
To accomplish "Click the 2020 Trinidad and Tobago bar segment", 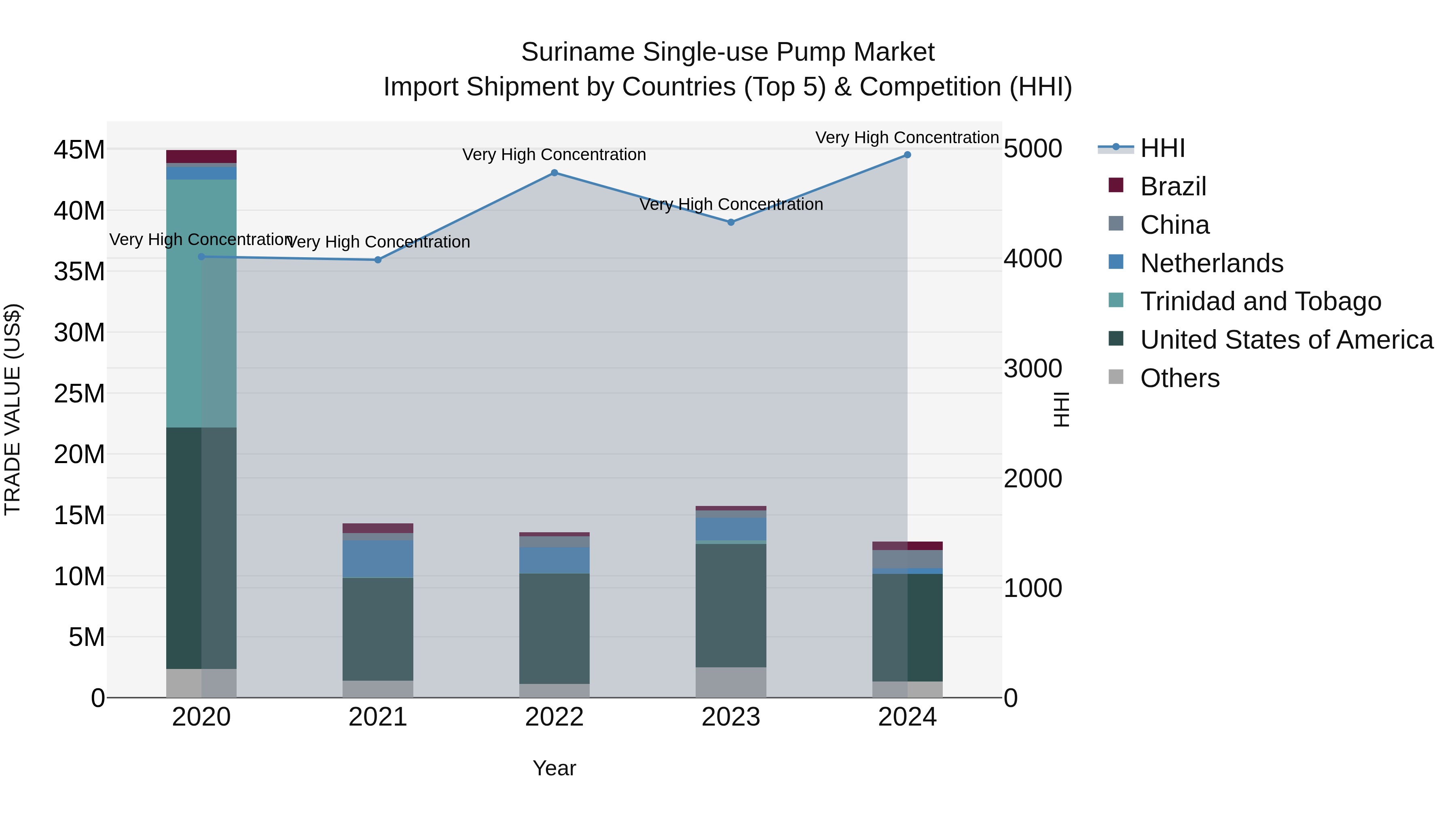I will pyautogui.click(x=201, y=303).
